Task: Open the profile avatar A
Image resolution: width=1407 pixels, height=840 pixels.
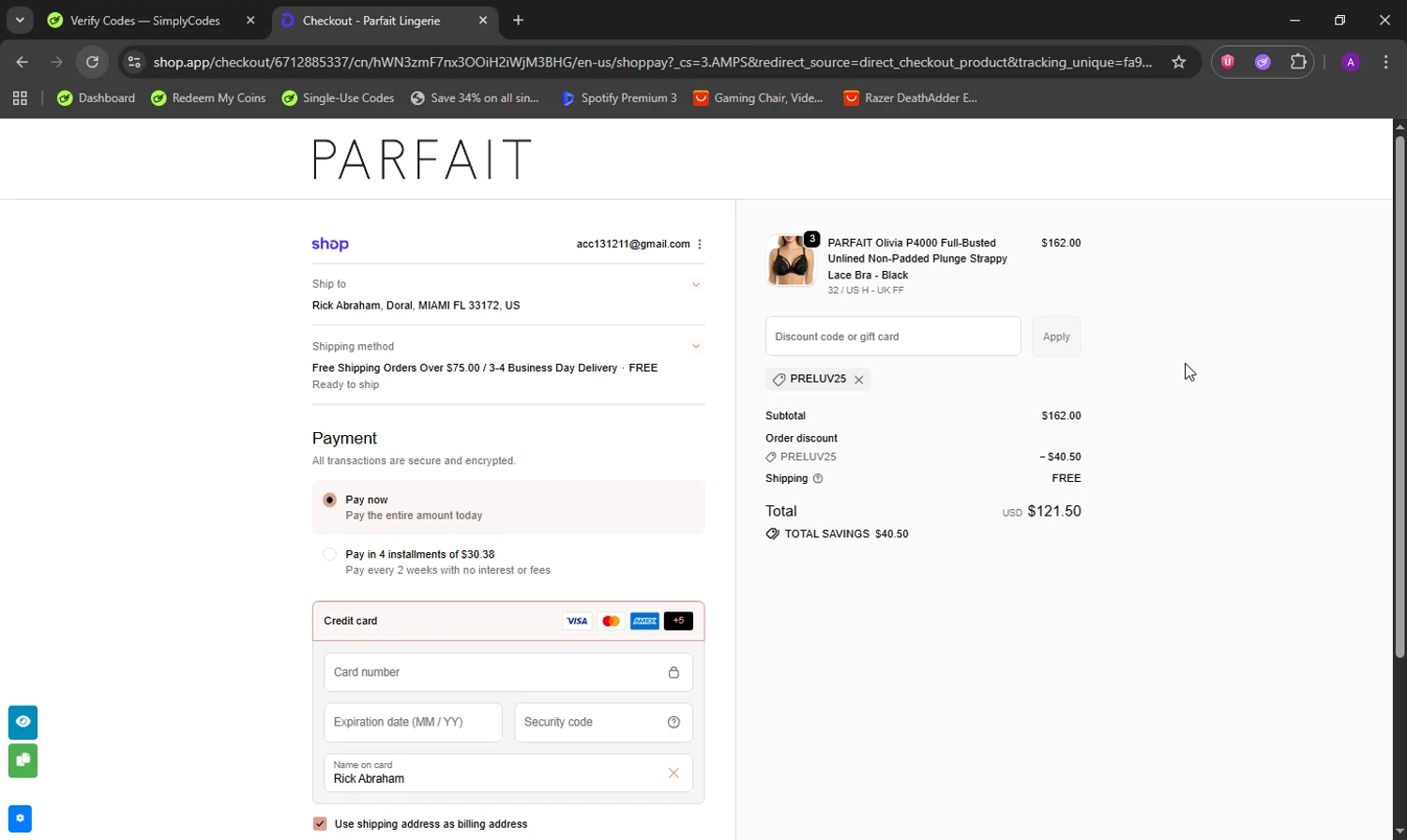Action: tap(1351, 62)
